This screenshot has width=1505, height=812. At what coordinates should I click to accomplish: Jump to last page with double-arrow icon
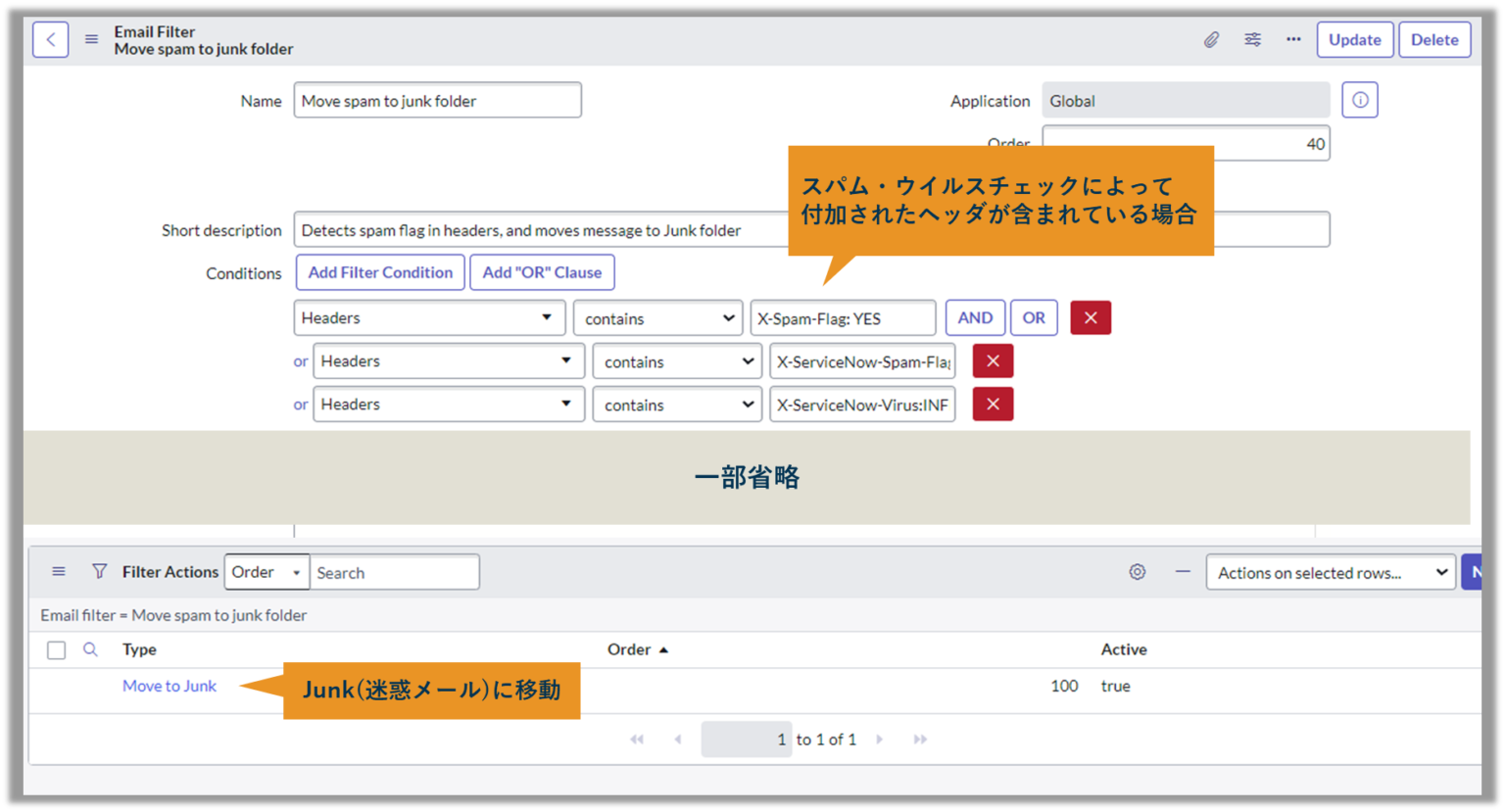click(x=920, y=739)
